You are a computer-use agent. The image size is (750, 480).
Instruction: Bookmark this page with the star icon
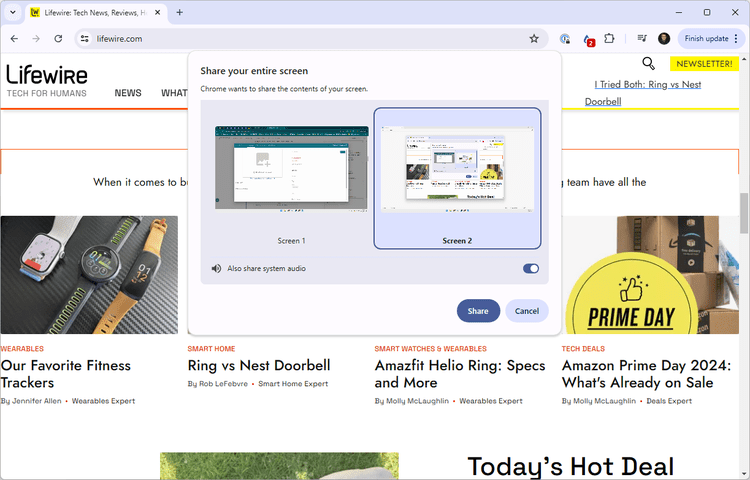(534, 39)
